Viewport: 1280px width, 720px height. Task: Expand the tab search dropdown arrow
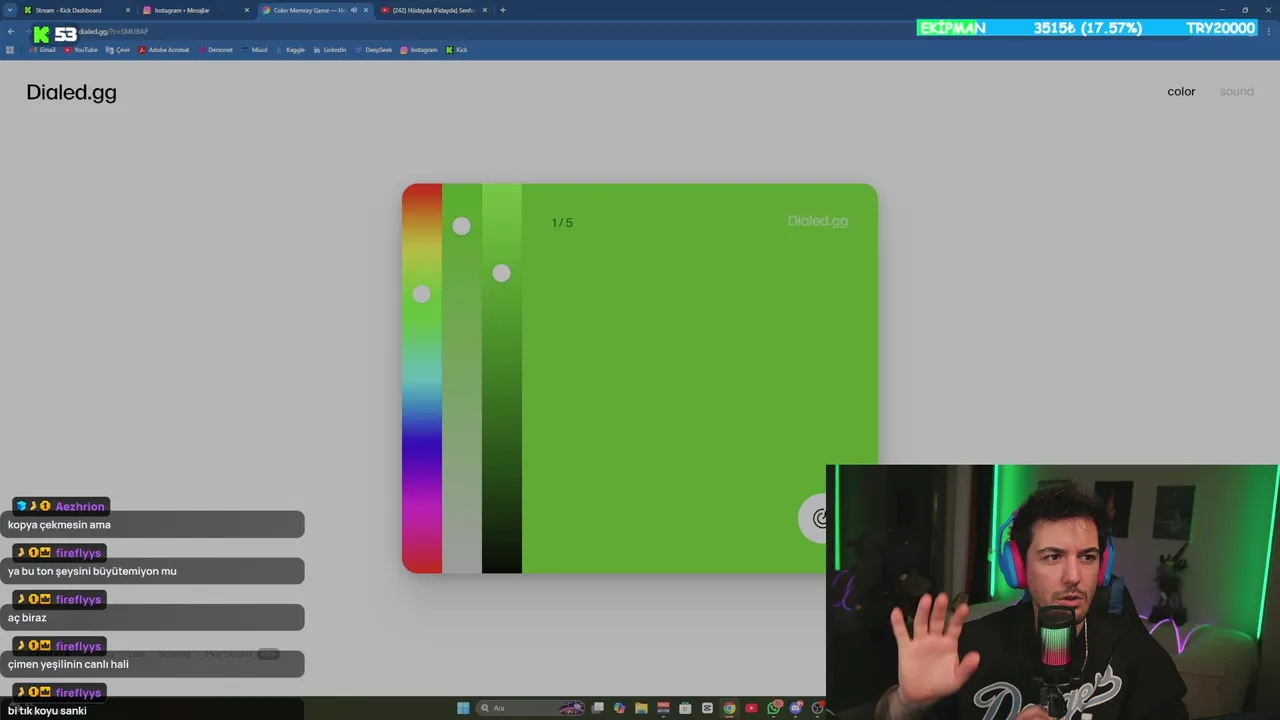click(x=10, y=10)
